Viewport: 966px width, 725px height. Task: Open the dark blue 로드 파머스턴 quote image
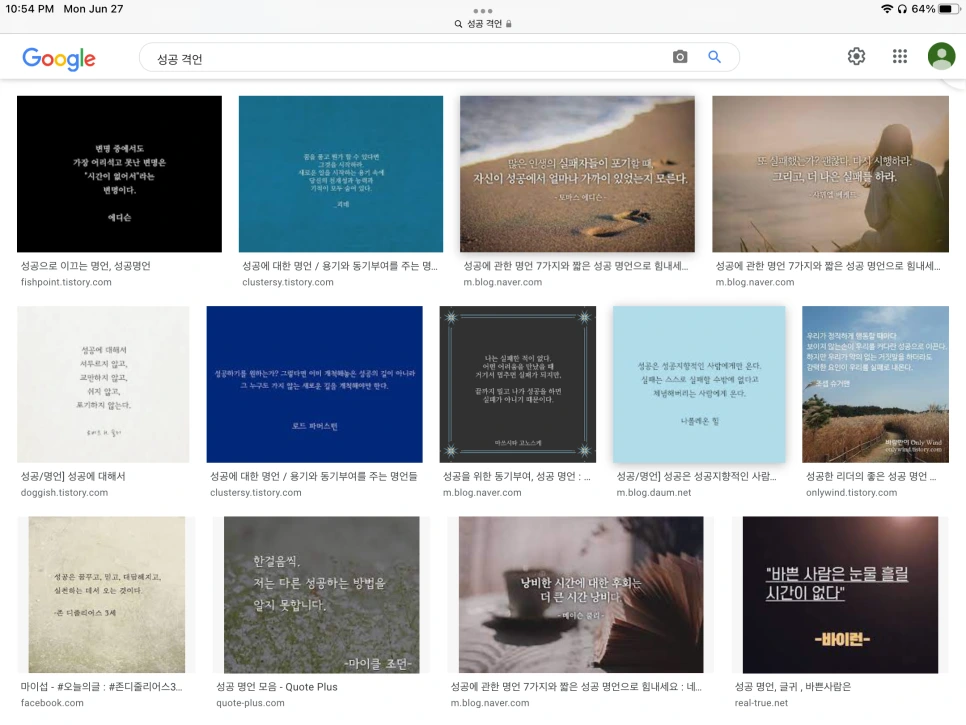point(314,384)
